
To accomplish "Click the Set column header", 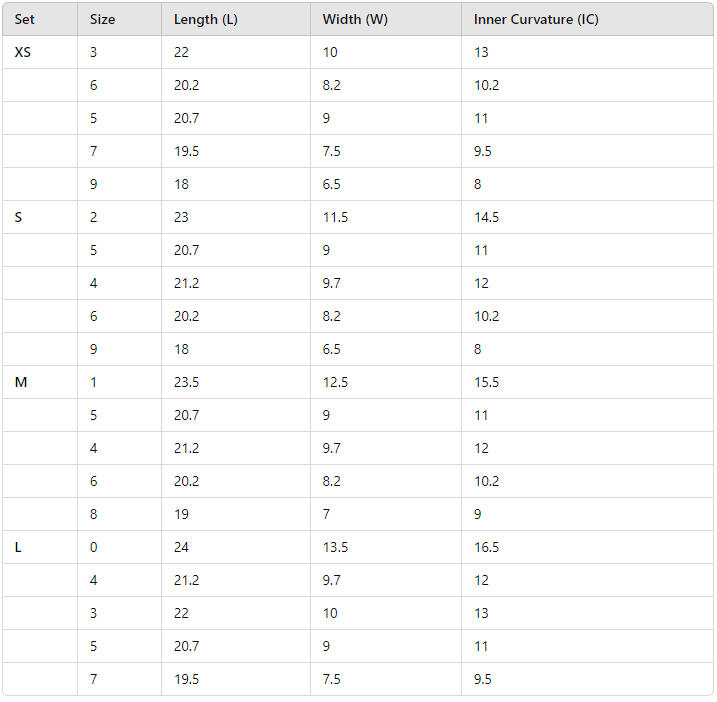I will [24, 19].
